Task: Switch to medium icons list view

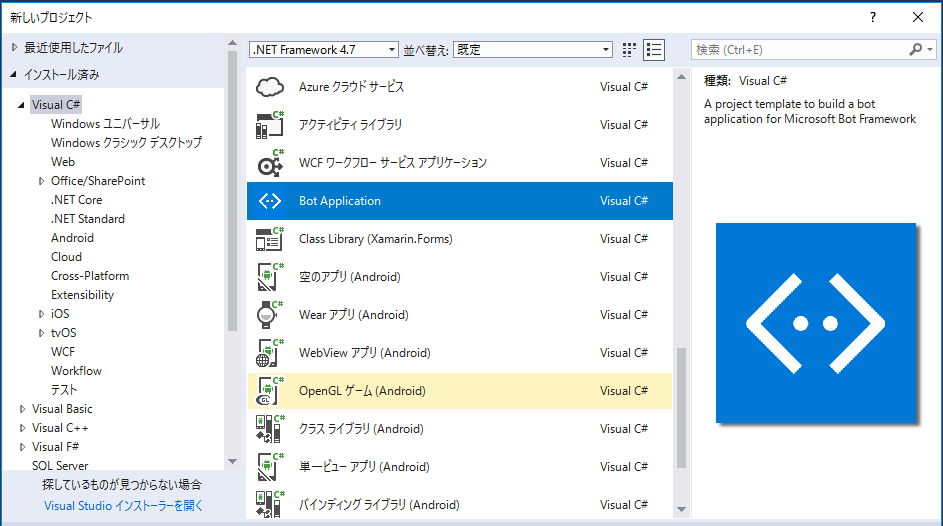Action: (x=654, y=50)
